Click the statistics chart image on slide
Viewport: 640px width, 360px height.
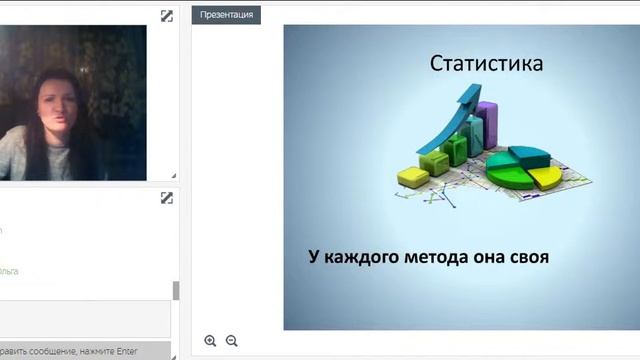[493, 146]
